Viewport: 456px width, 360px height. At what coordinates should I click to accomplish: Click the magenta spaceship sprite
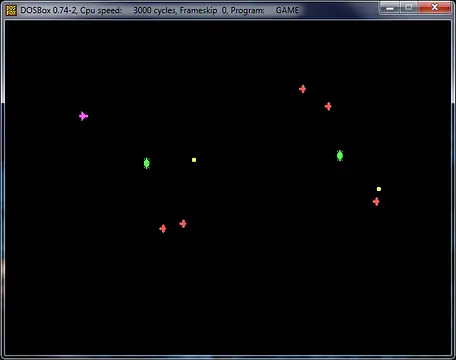point(83,116)
